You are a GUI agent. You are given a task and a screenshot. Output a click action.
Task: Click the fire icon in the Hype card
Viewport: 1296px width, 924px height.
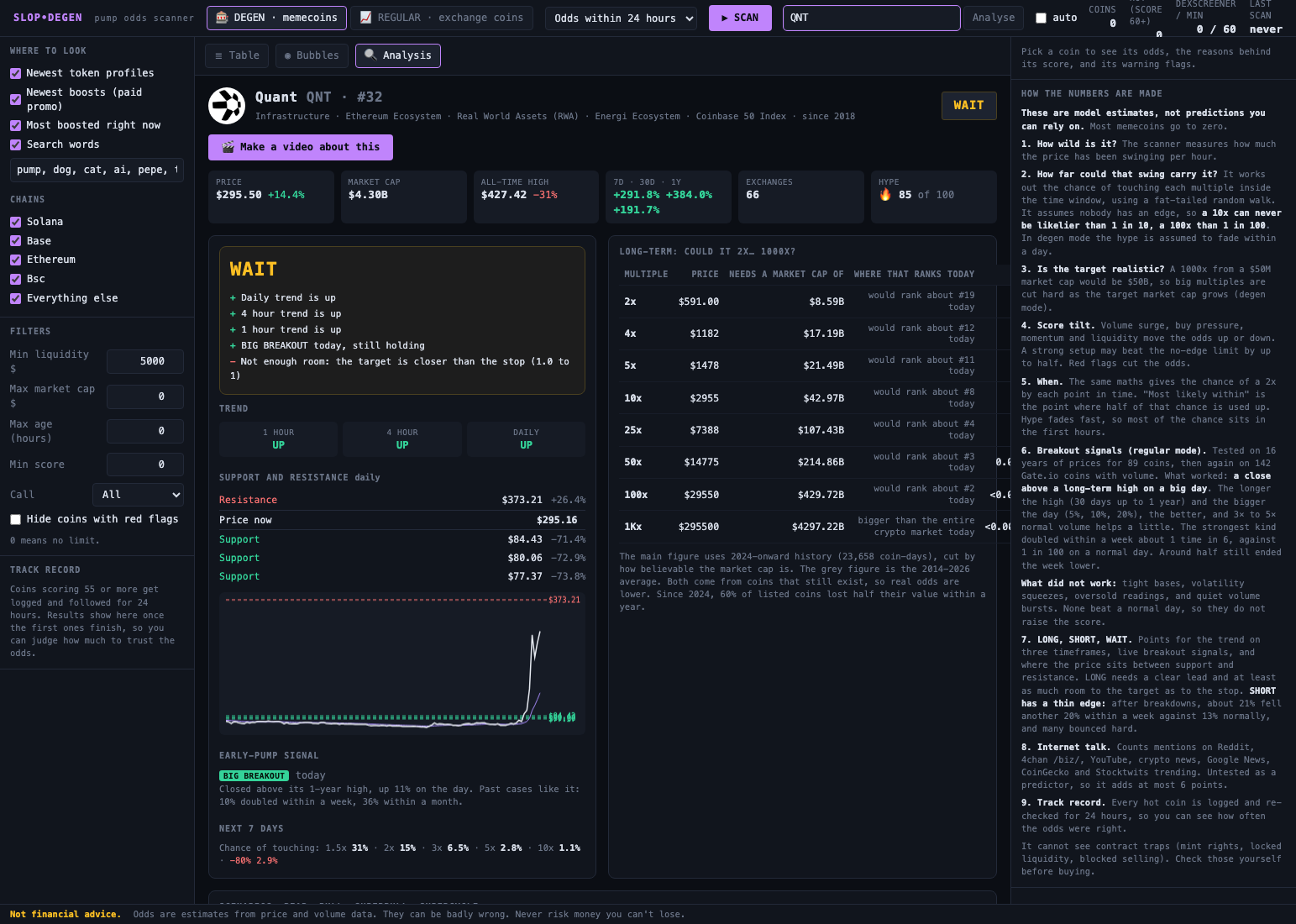tap(885, 195)
